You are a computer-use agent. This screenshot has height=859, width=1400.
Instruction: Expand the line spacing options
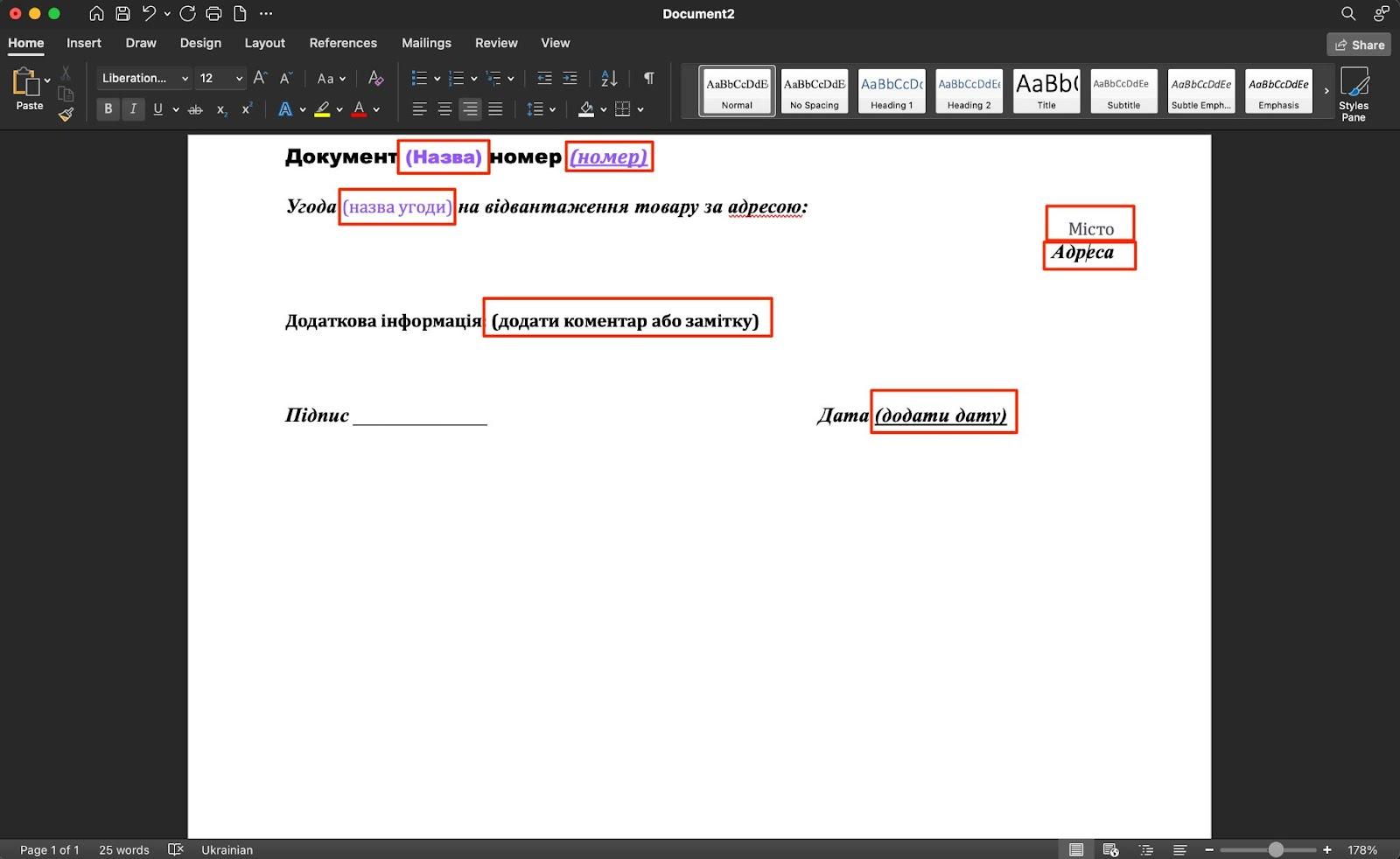(552, 109)
